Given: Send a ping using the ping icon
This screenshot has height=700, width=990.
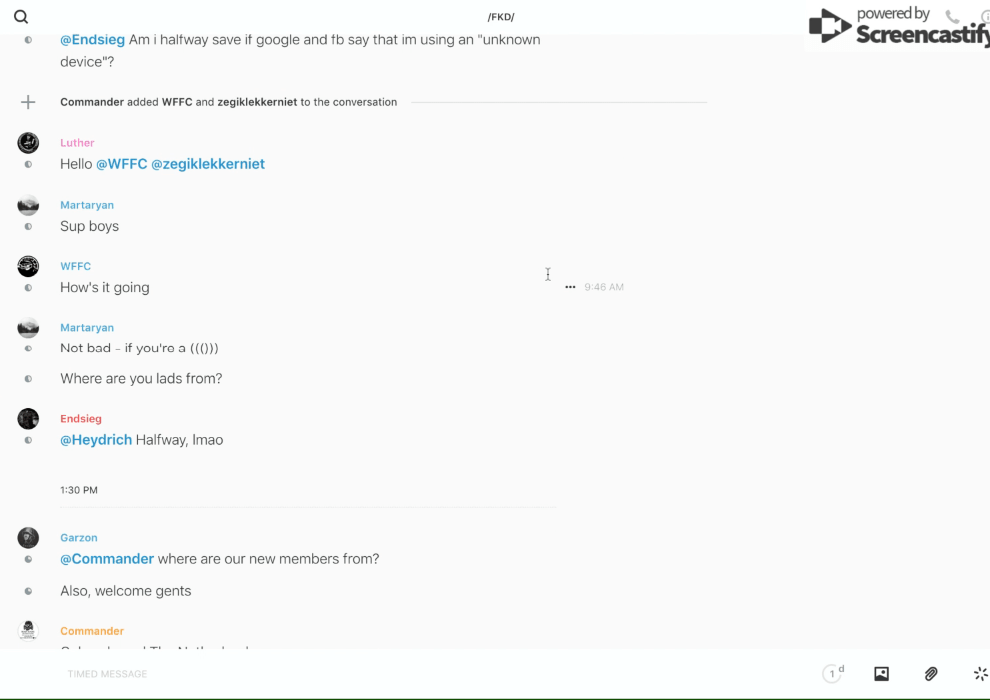Looking at the screenshot, I should coord(980,674).
